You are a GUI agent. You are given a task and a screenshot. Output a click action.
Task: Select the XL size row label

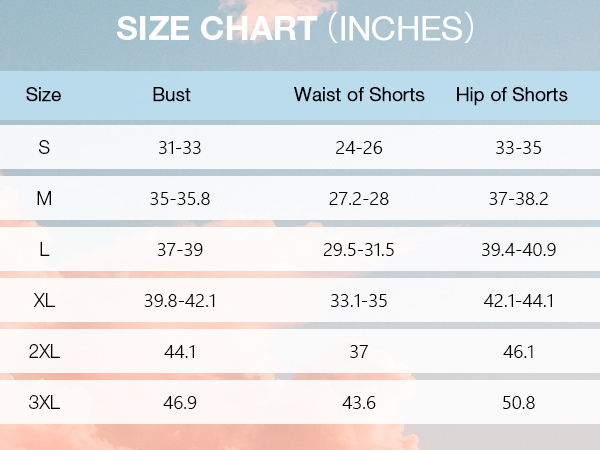click(44, 300)
